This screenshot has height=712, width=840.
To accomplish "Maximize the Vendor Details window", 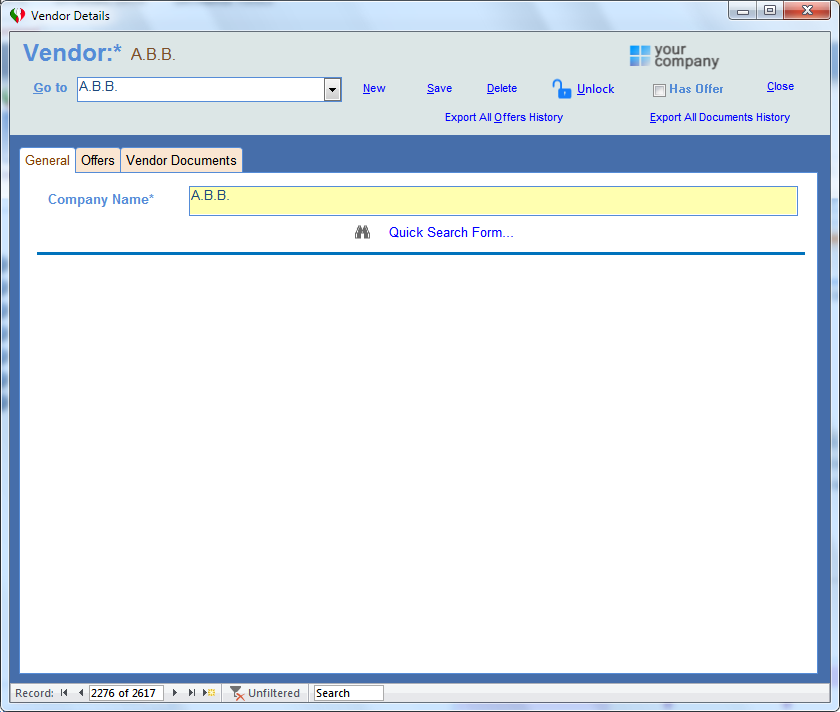I will tap(770, 10).
